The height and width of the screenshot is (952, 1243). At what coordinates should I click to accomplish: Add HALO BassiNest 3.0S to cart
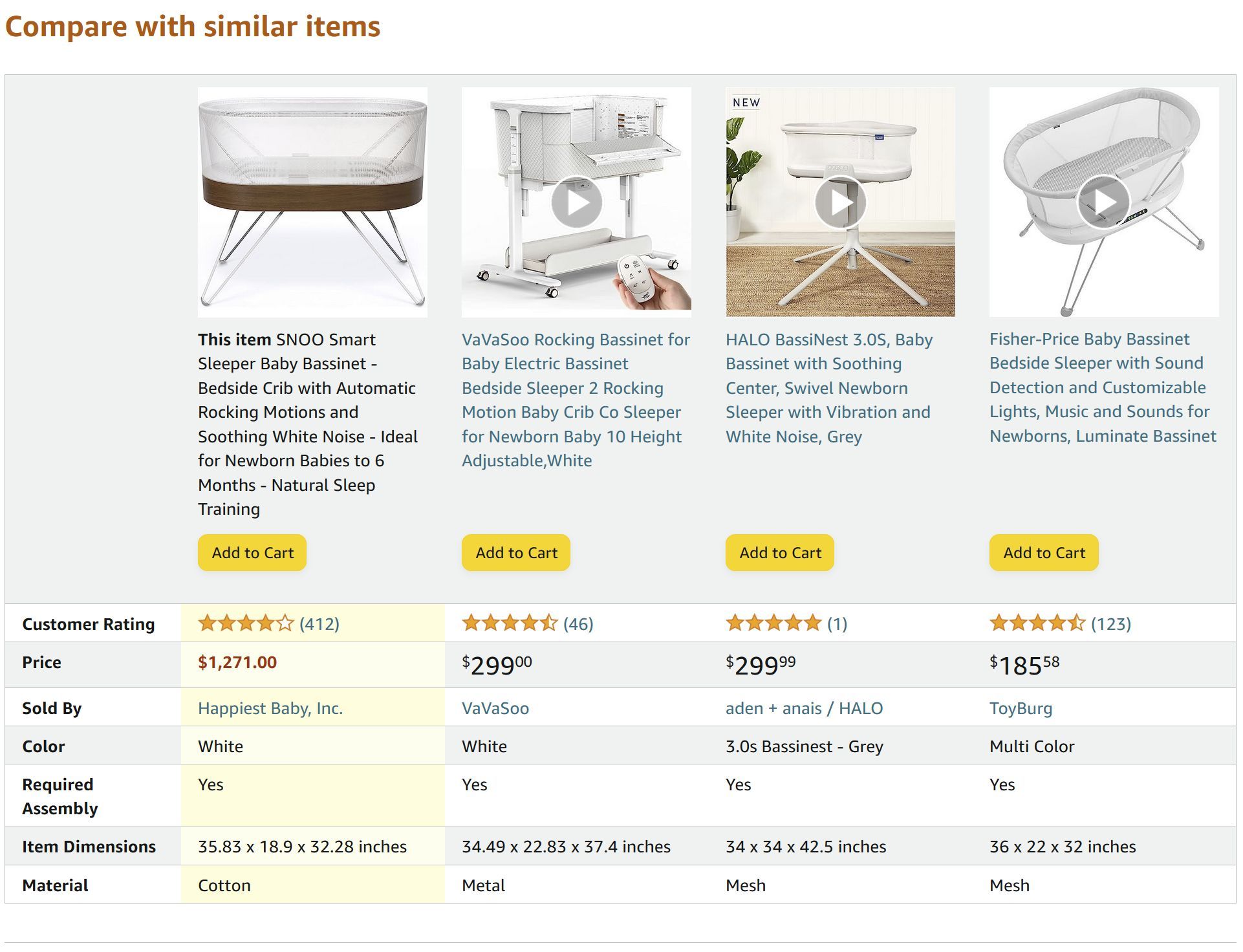780,553
